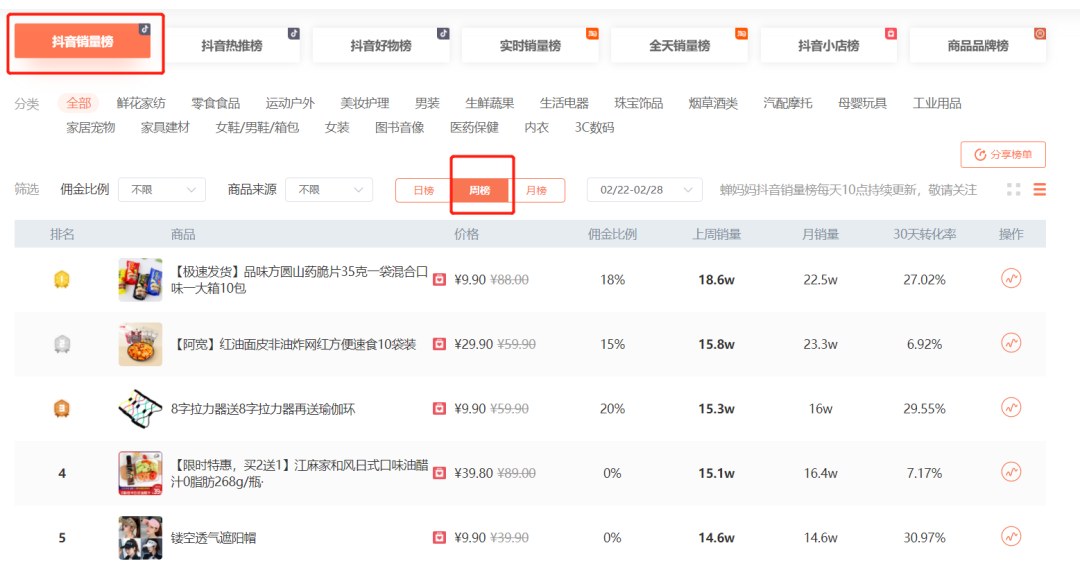Click shop icon beside 8字拉力器 price
The image size is (1080, 568).
[x=439, y=408]
